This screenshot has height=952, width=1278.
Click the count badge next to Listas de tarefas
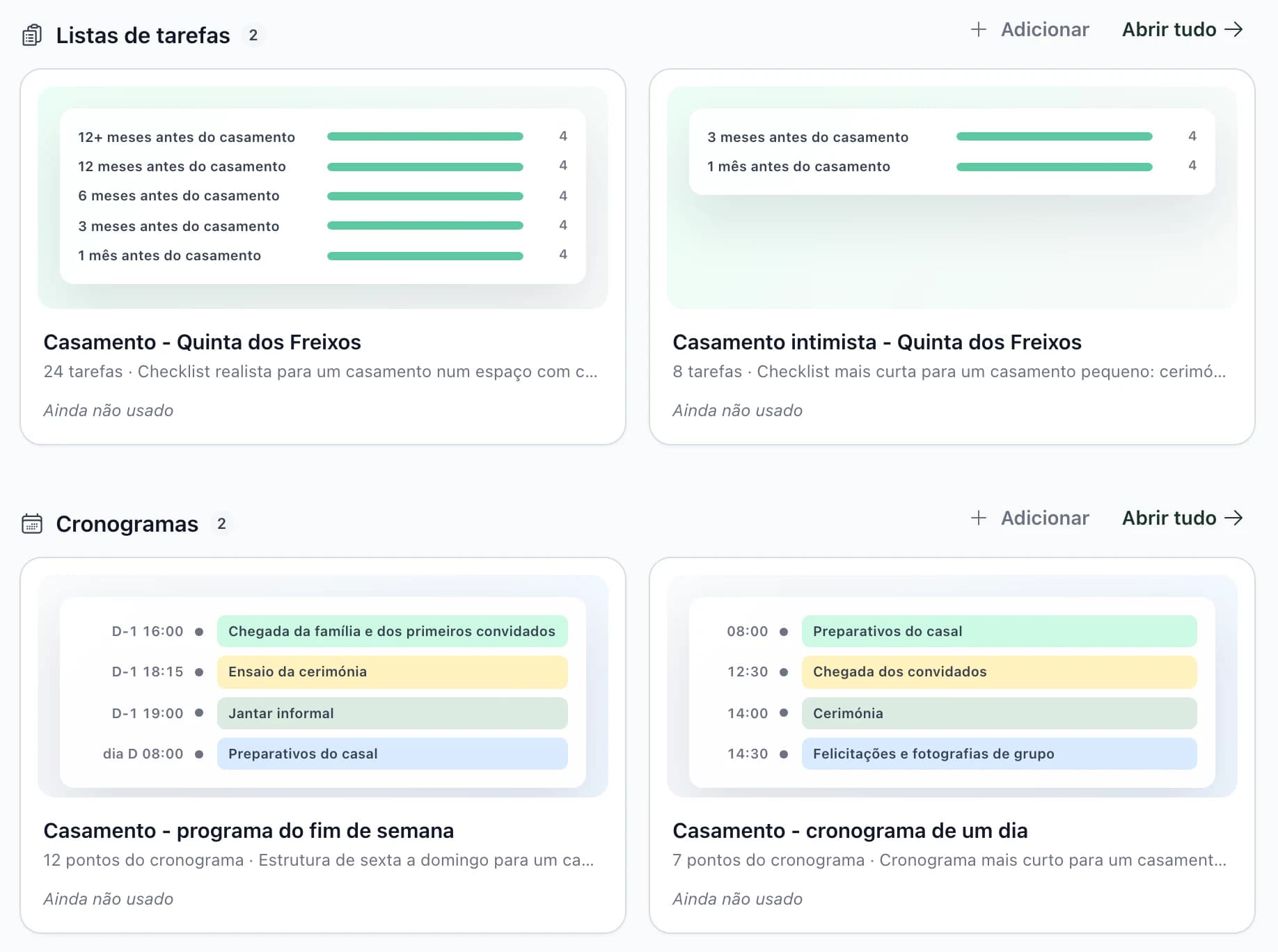(253, 35)
